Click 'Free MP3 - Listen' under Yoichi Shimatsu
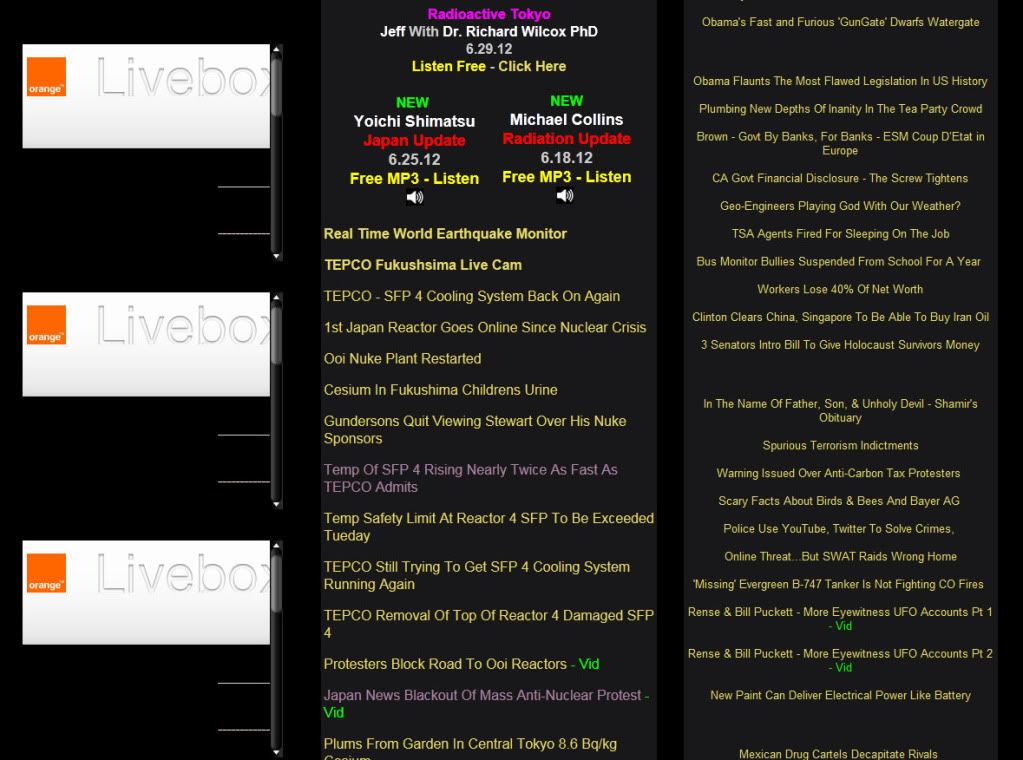Viewport: 1023px width, 760px height. (414, 178)
